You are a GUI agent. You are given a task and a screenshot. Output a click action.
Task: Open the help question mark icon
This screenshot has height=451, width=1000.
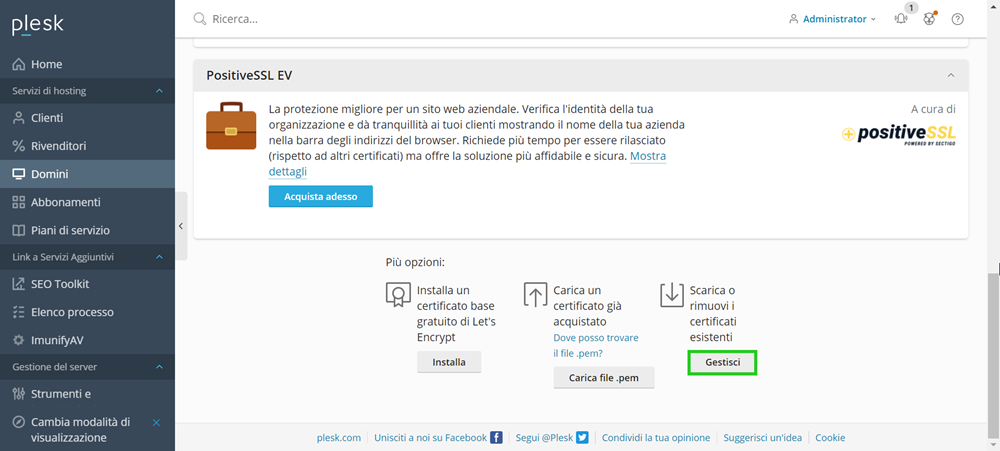click(957, 19)
